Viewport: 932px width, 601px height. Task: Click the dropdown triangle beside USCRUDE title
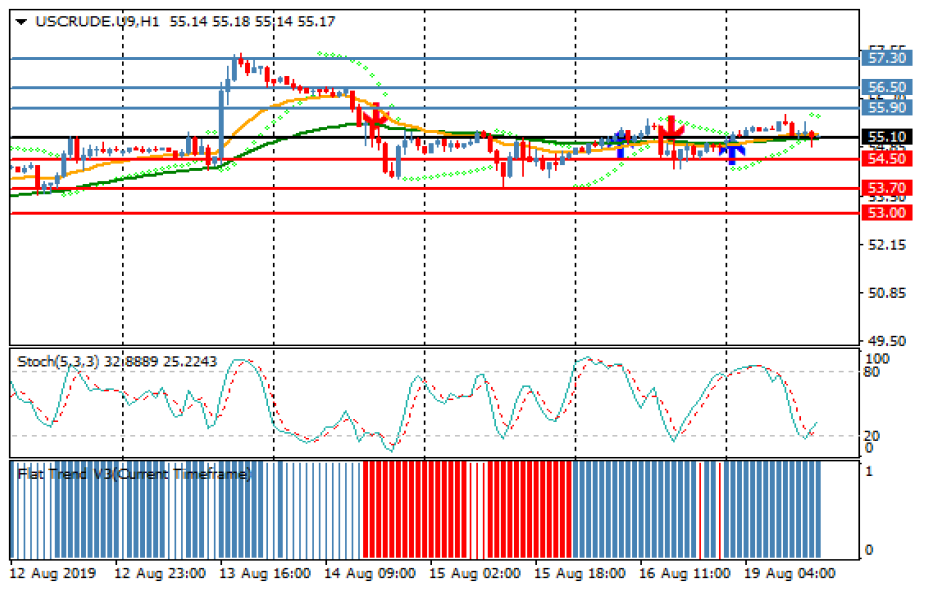[21, 20]
